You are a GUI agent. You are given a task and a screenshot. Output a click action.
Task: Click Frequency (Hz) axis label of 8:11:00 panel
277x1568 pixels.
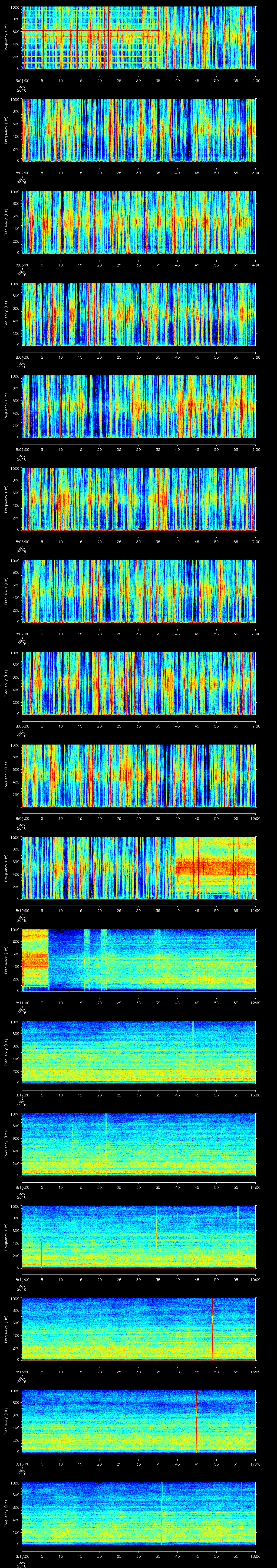[6, 960]
